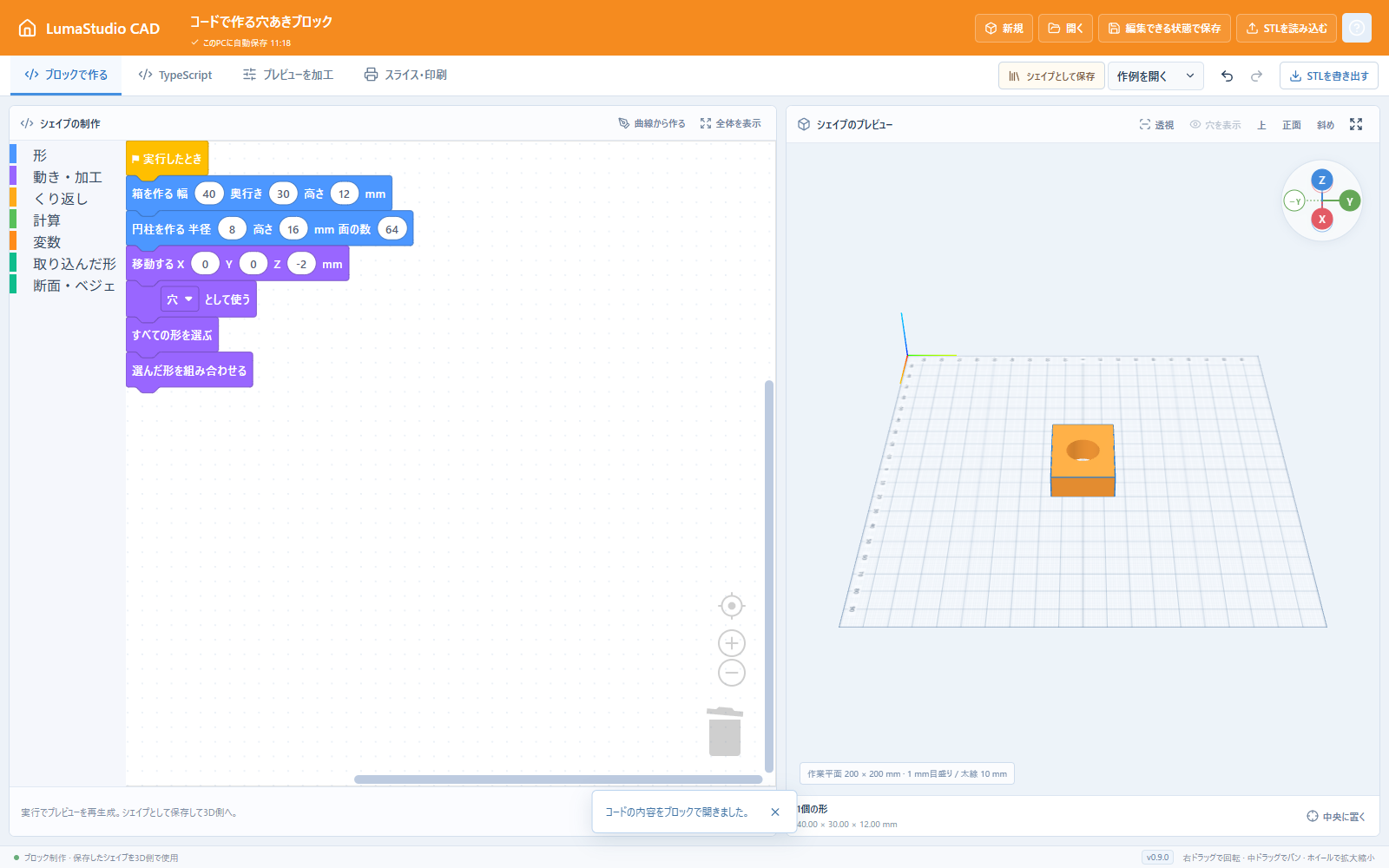This screenshot has width=1389, height=868.
Task: Toggle 透視 perspective view
Action: click(1156, 125)
